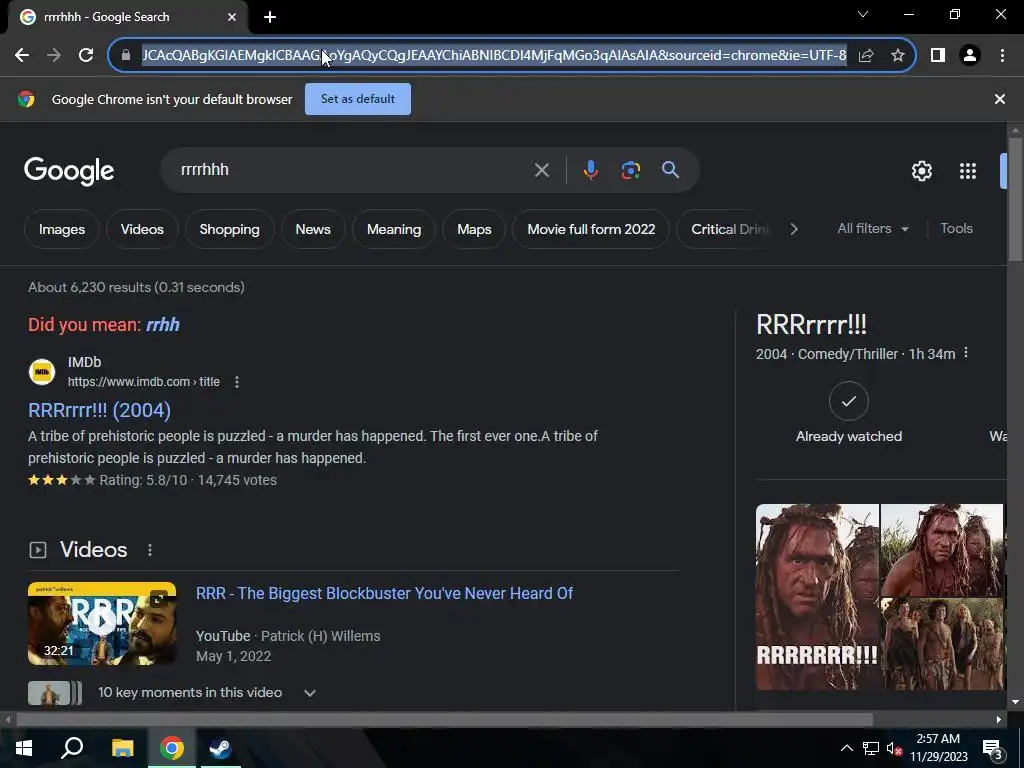The image size is (1024, 768).
Task: Click the About 6,230 results text
Action: coord(136,287)
